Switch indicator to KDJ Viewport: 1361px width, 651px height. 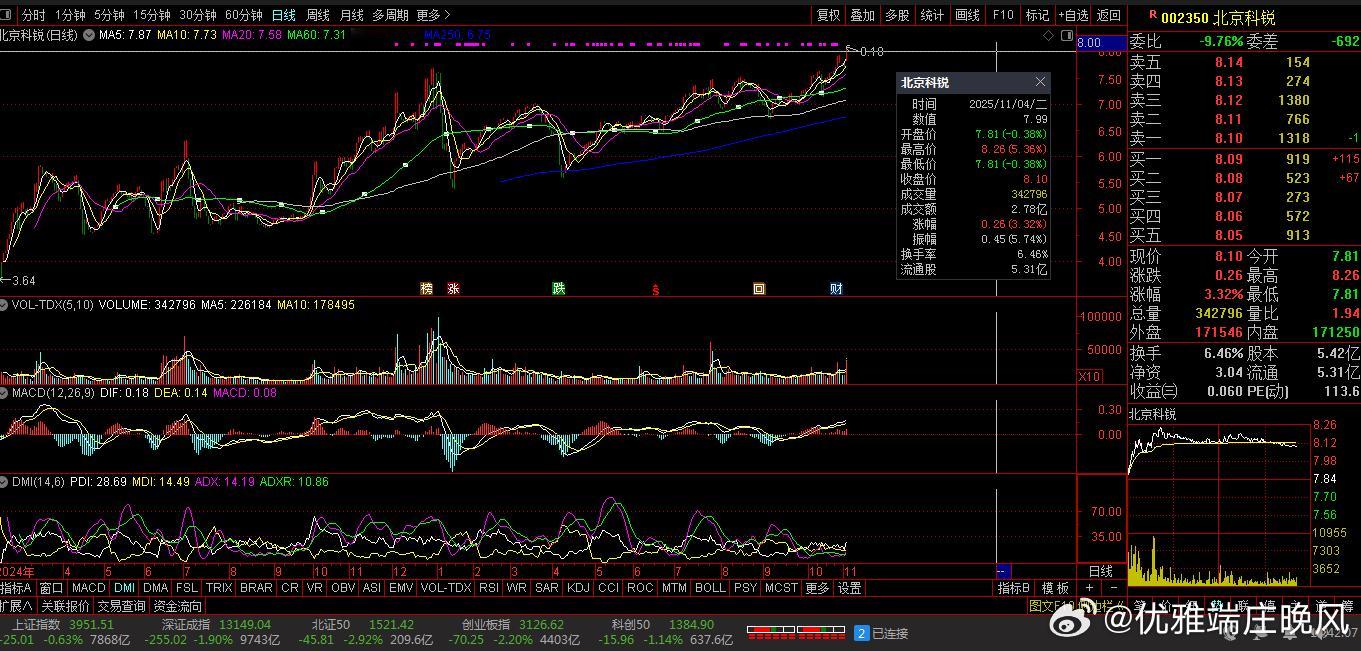[x=578, y=588]
